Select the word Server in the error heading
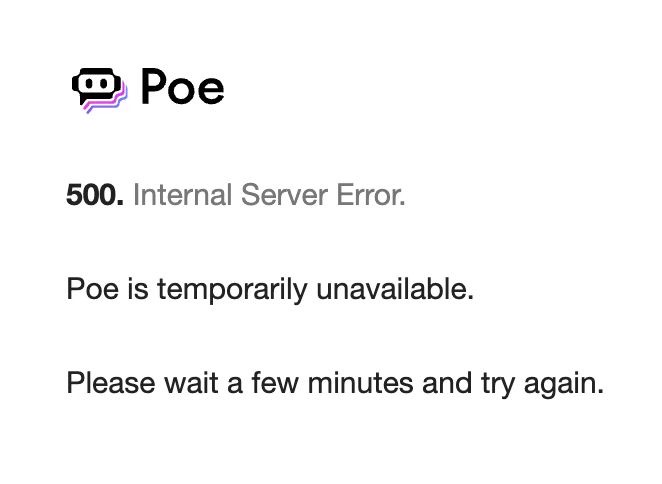The image size is (662, 484). (x=284, y=195)
